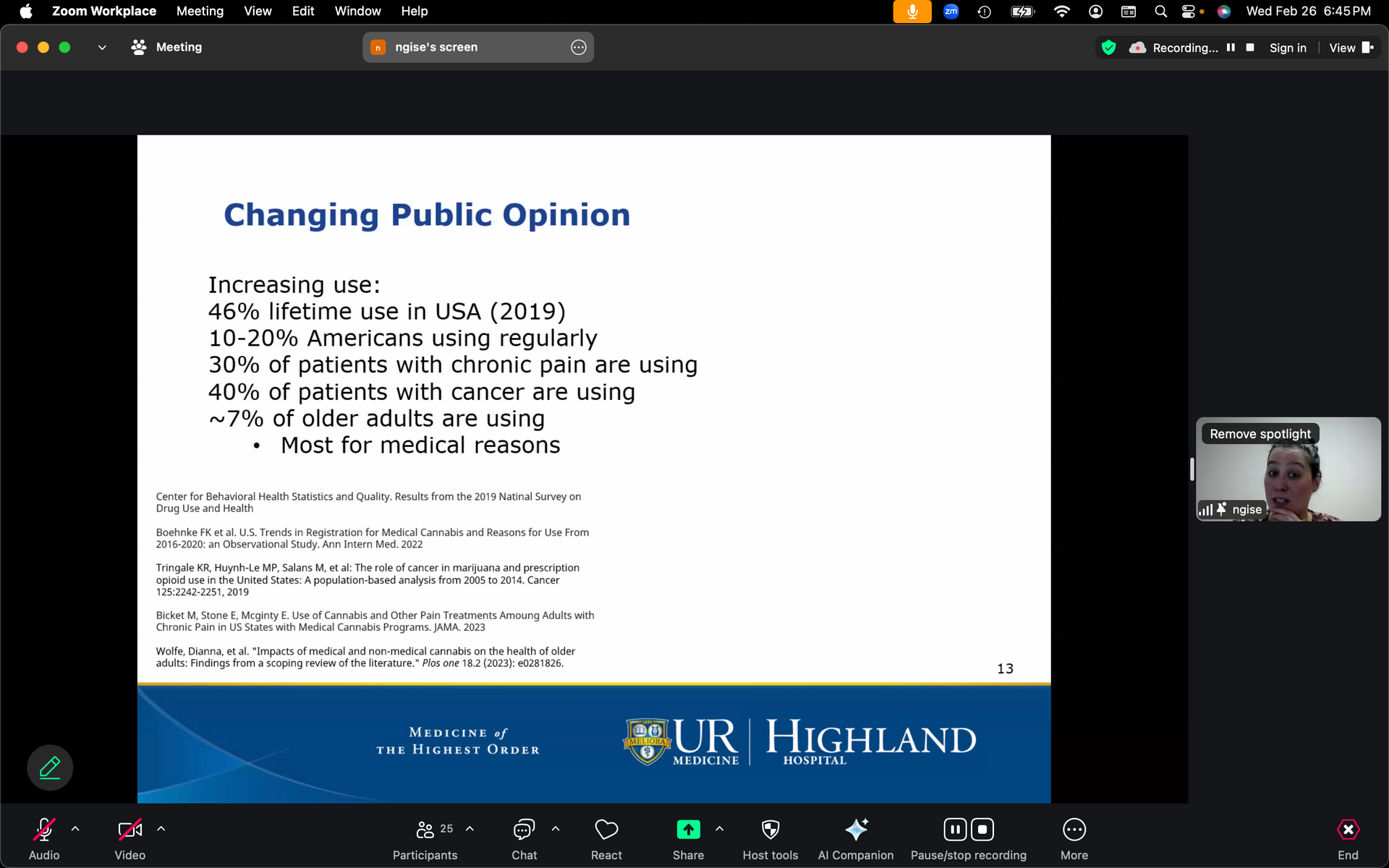
Task: Click the green annotate pencil button
Action: point(50,767)
